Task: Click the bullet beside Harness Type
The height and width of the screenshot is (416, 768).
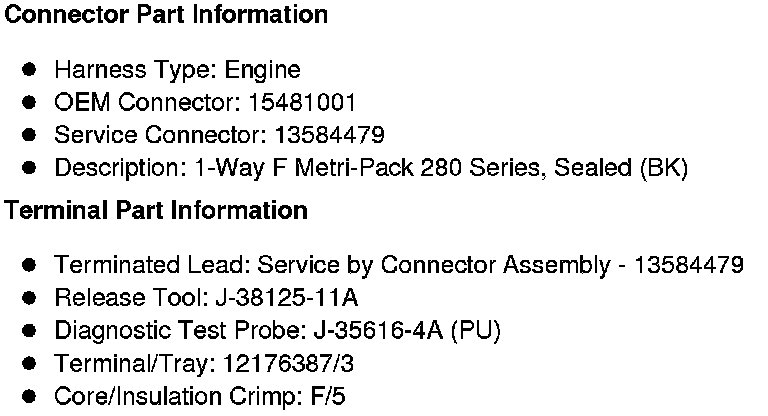Action: 29,70
